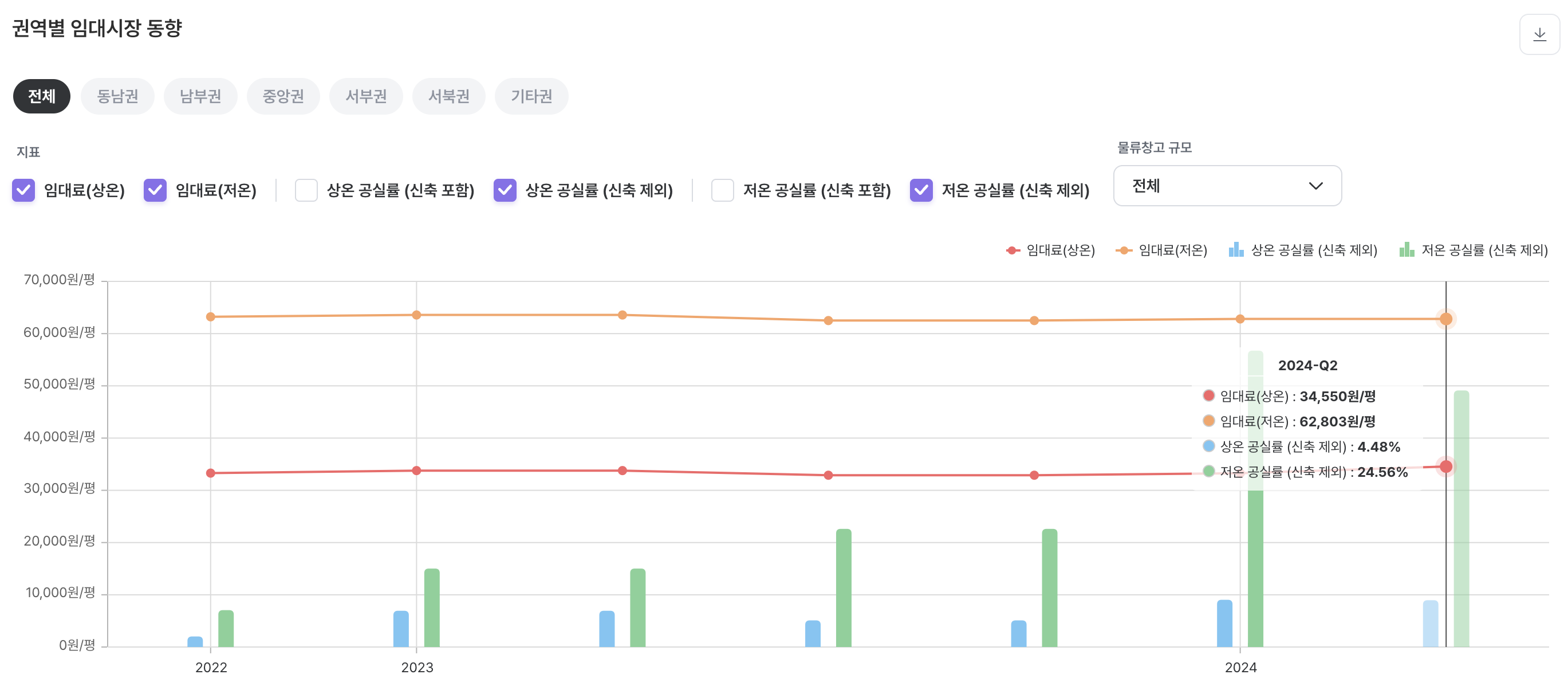The width and height of the screenshot is (1568, 690).
Task: Click the download chart icon
Action: point(1539,35)
